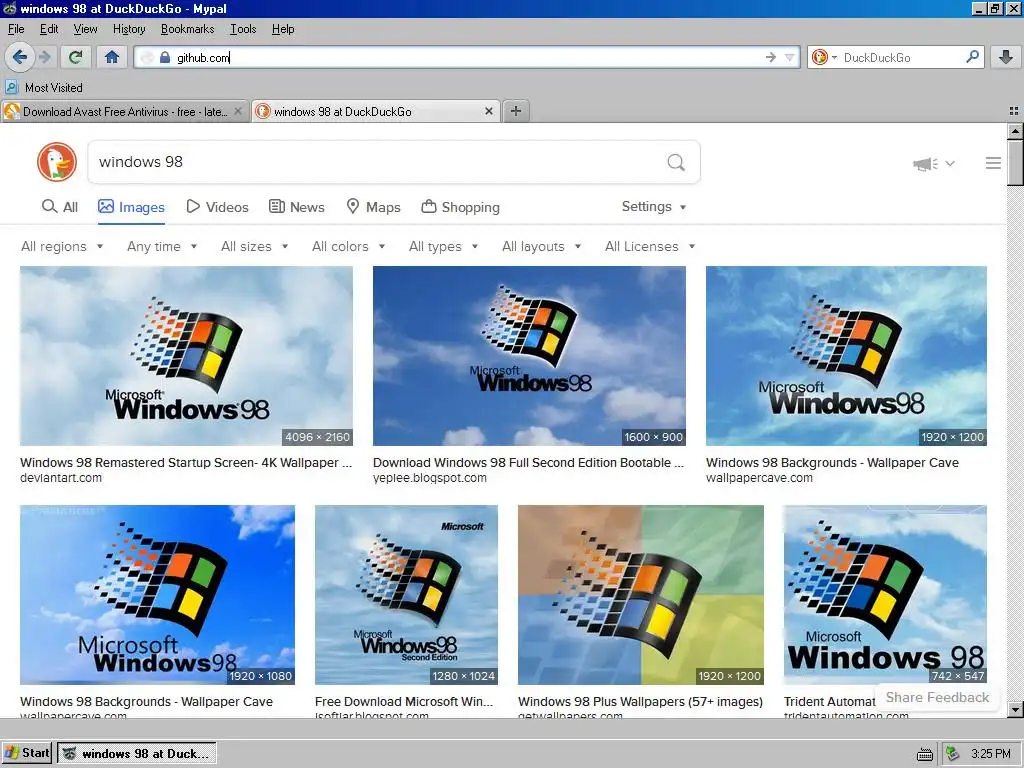1024x768 pixels.
Task: Open the File menu
Action: point(16,29)
